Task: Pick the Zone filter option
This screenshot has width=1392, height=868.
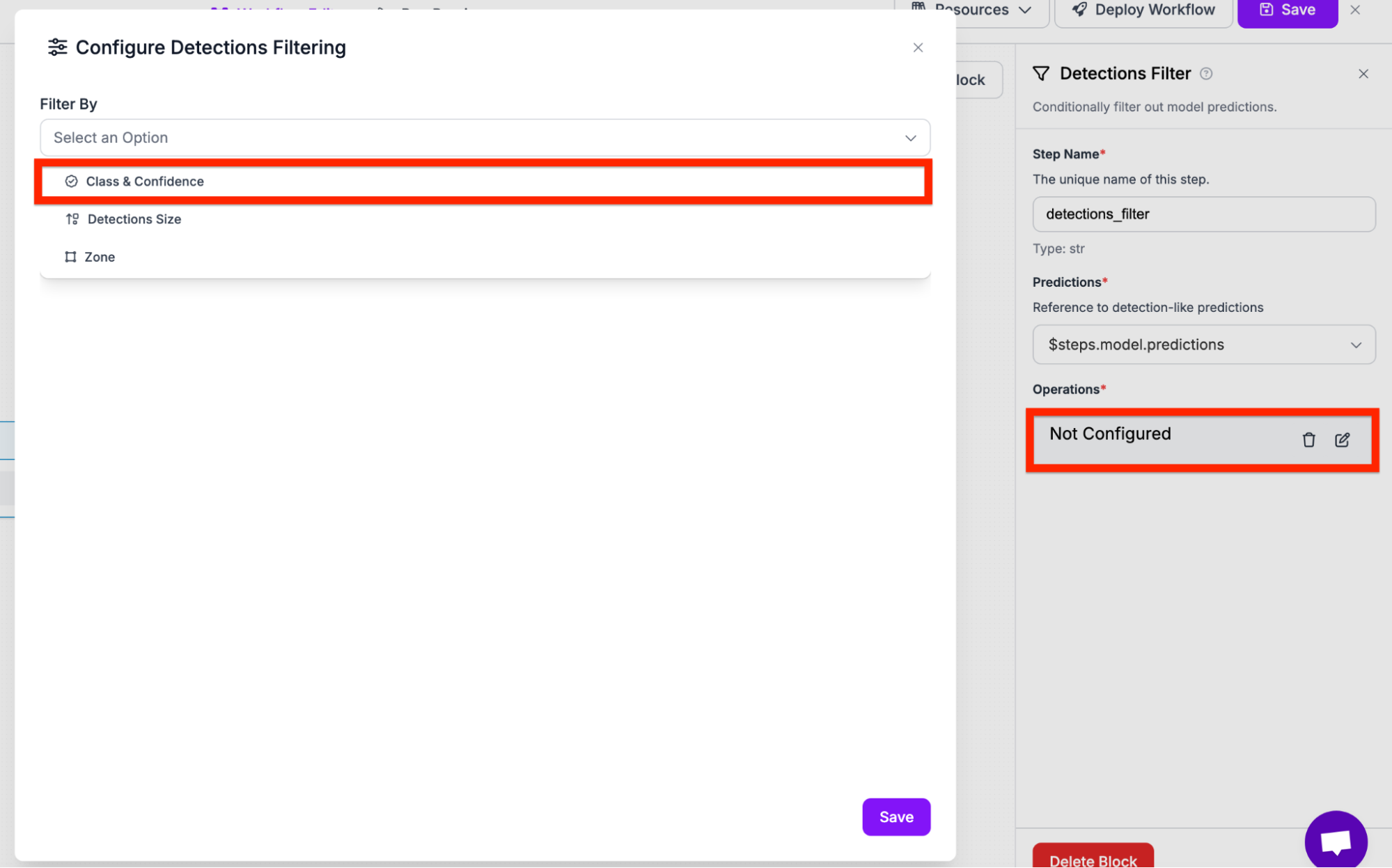Action: 100,257
